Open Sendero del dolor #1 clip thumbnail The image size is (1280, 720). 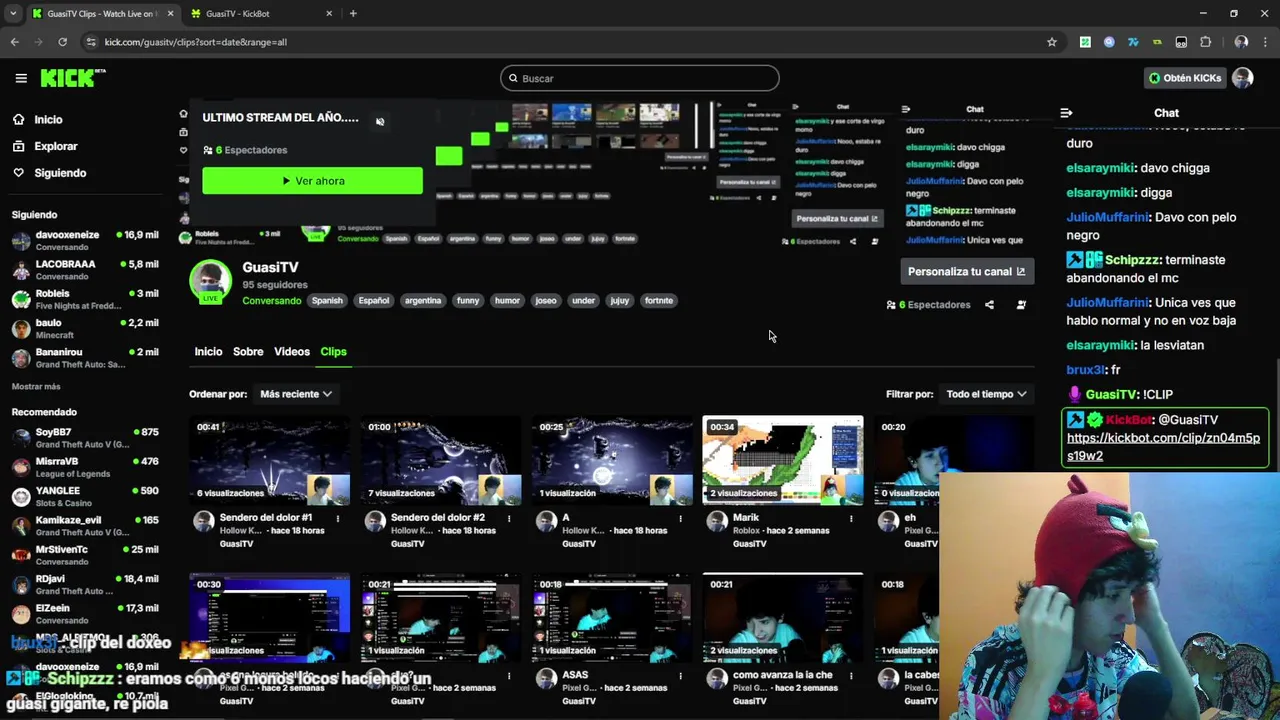point(270,460)
